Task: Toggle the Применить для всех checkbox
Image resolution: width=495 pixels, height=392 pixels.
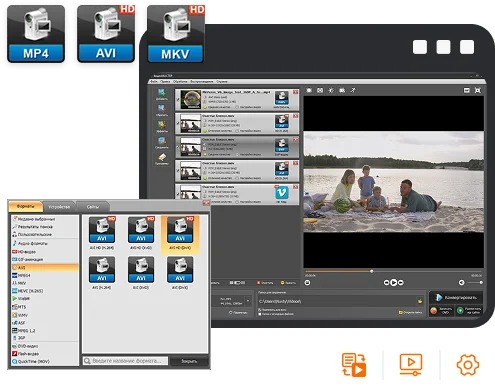Action: pos(259,310)
